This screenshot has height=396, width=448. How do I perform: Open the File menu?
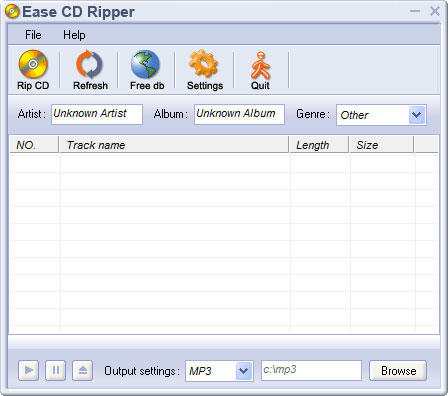pyautogui.click(x=33, y=35)
